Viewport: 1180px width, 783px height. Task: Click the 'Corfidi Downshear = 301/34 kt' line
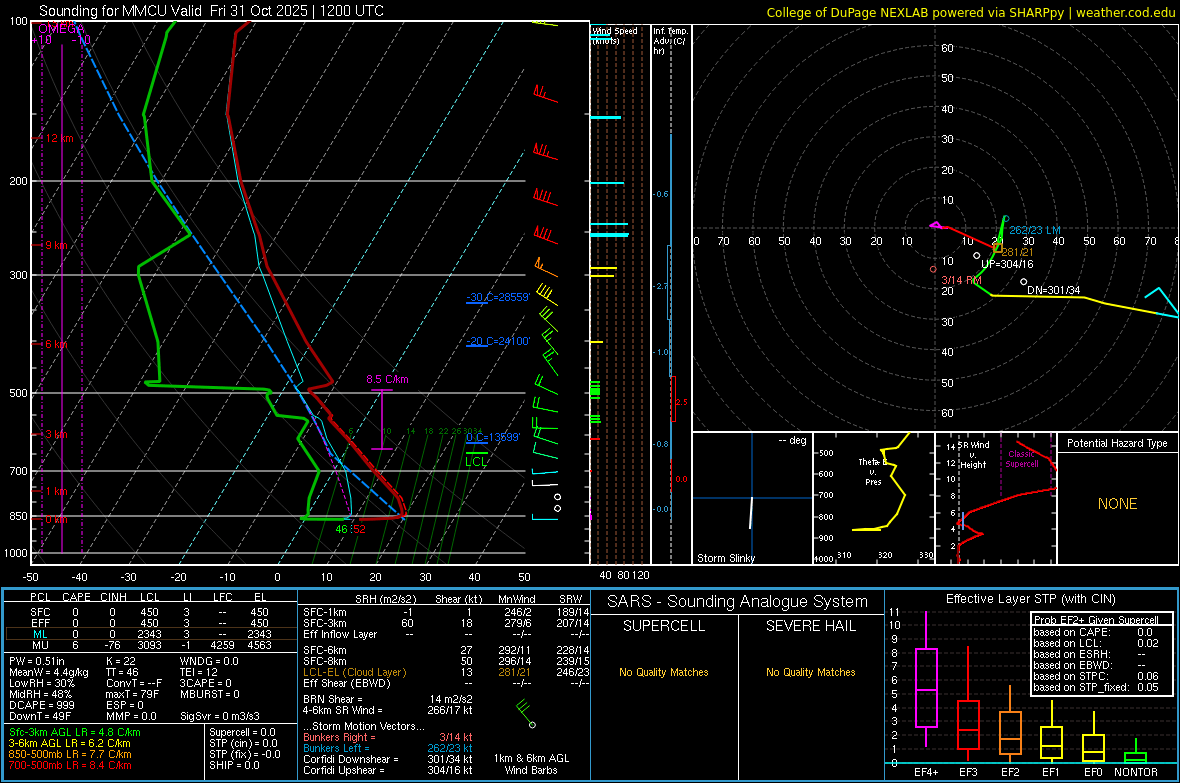[388, 759]
